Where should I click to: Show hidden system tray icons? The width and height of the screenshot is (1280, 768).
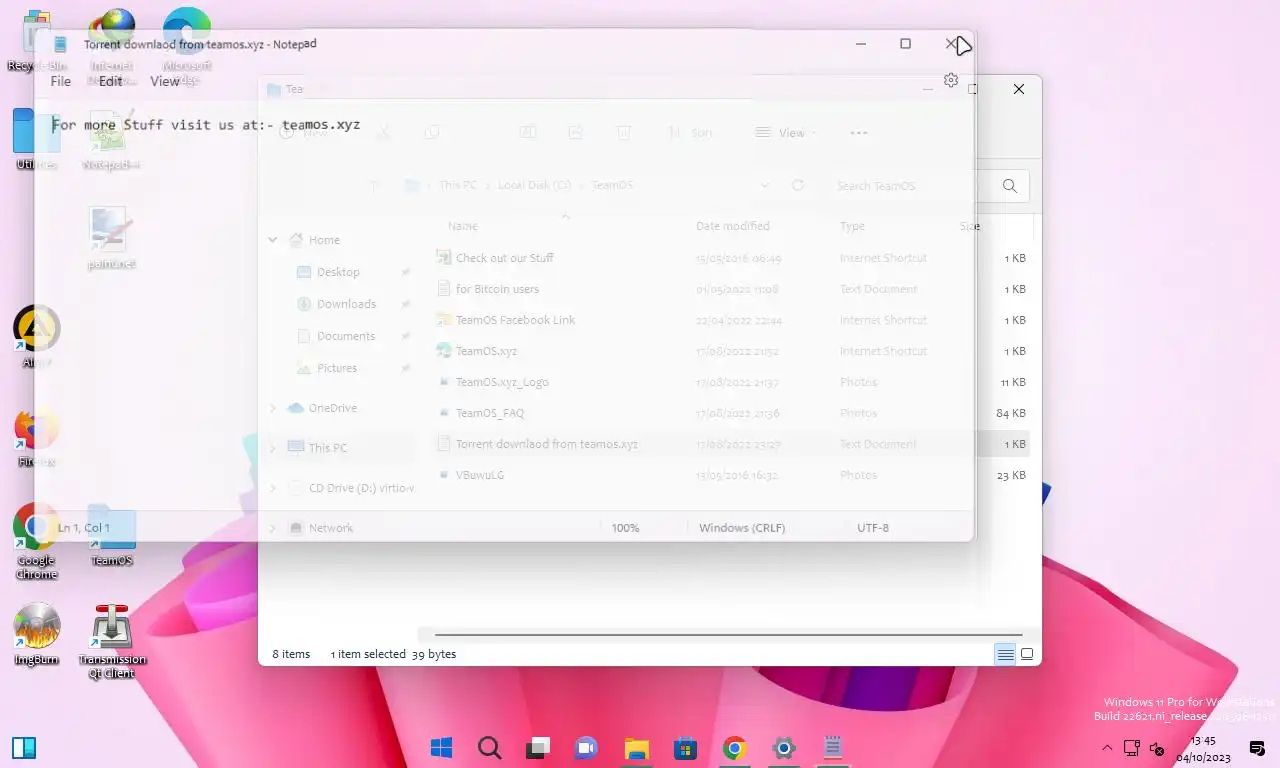(1106, 748)
